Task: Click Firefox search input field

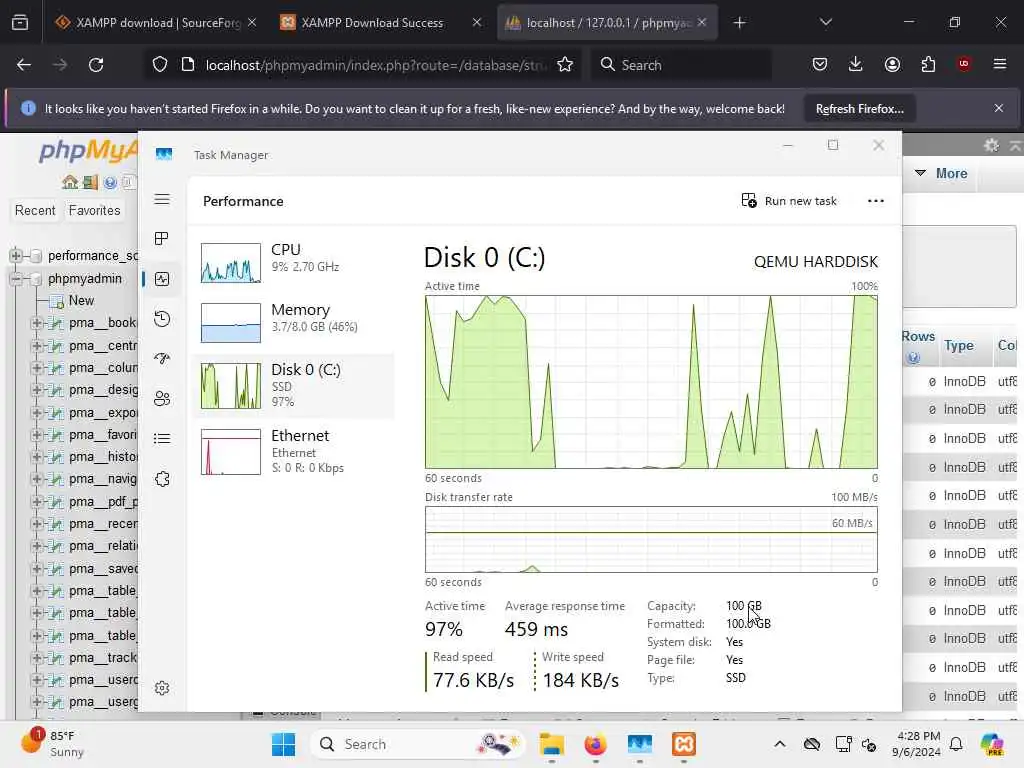Action: pyautogui.click(x=682, y=65)
